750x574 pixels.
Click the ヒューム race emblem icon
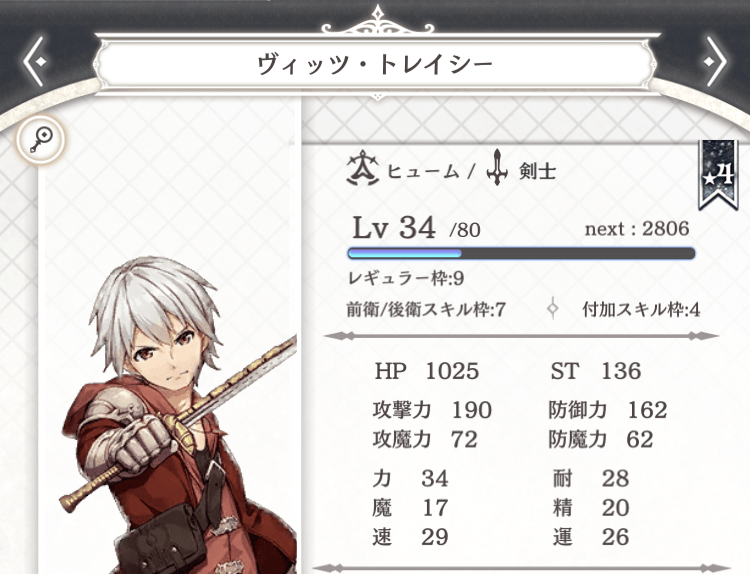[362, 168]
